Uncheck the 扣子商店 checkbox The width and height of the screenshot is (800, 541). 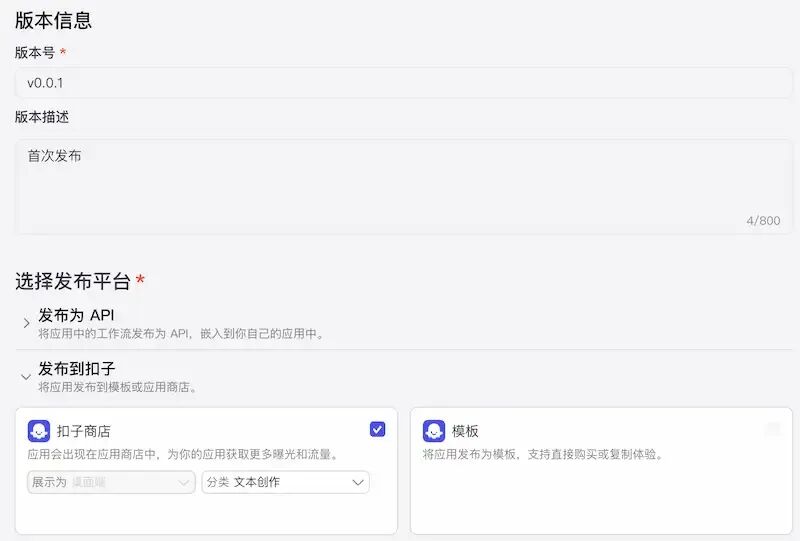(x=378, y=429)
